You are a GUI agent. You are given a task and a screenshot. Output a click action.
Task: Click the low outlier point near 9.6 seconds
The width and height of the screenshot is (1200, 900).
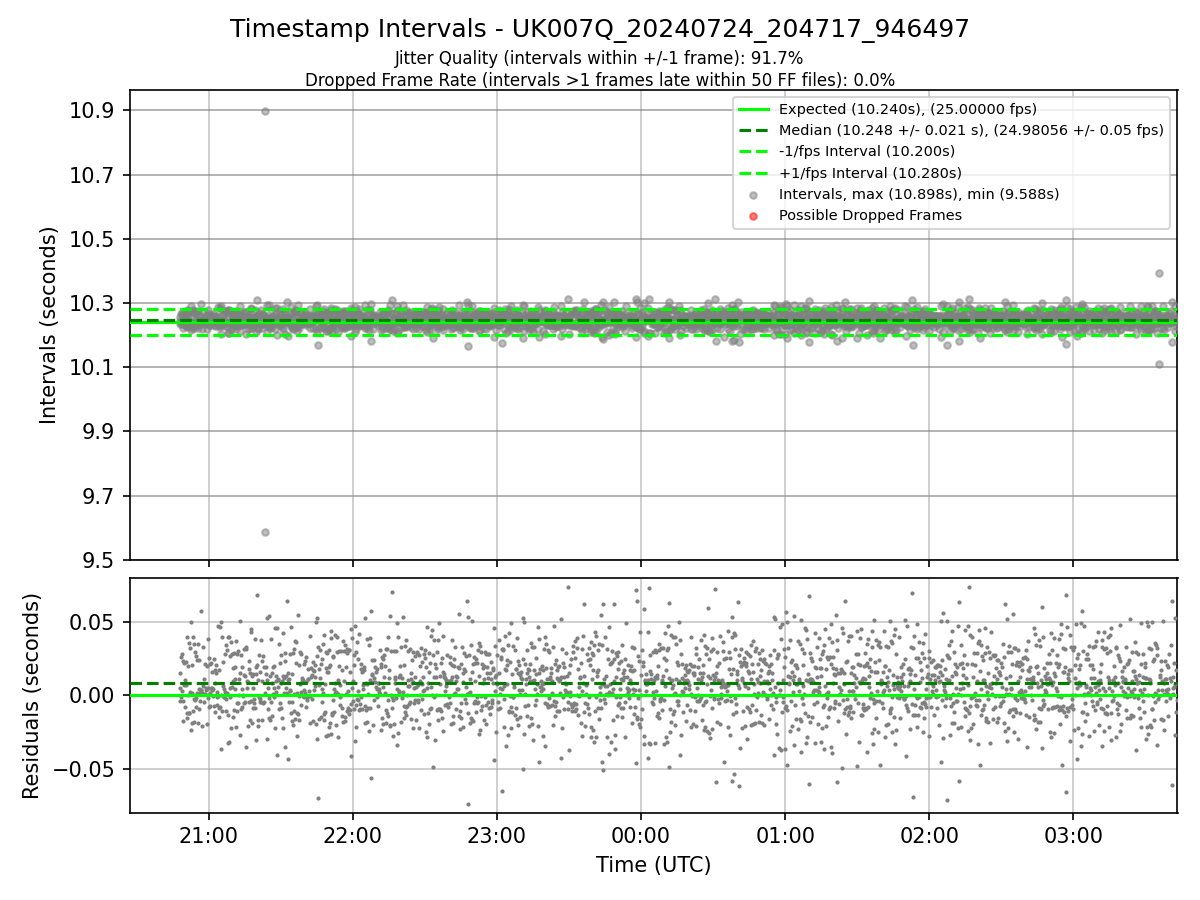click(265, 532)
